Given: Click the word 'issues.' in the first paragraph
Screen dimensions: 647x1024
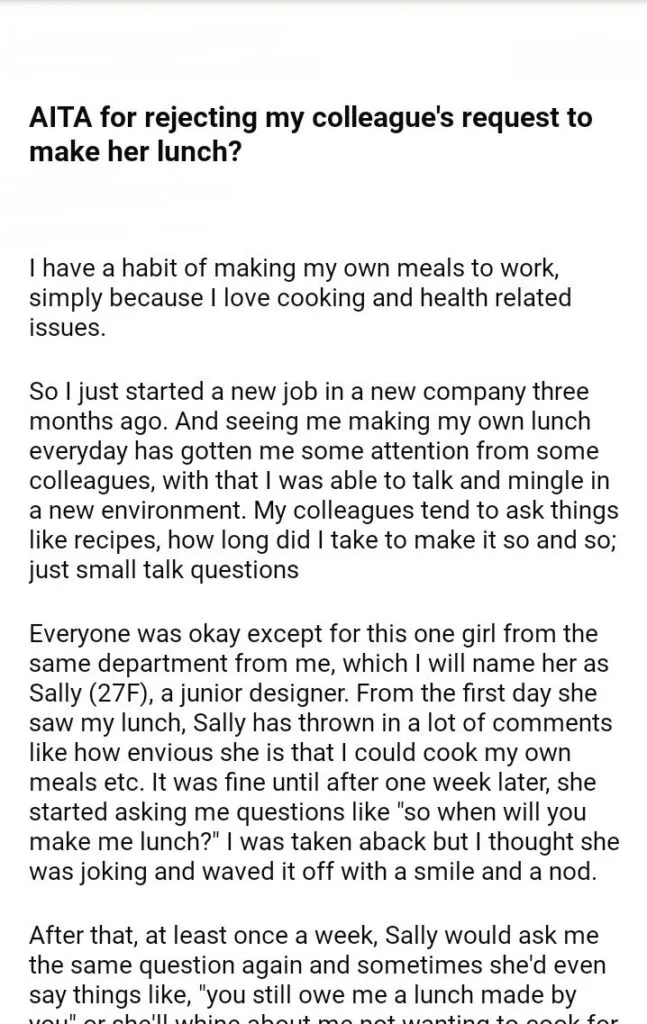Looking at the screenshot, I should pos(67,327).
